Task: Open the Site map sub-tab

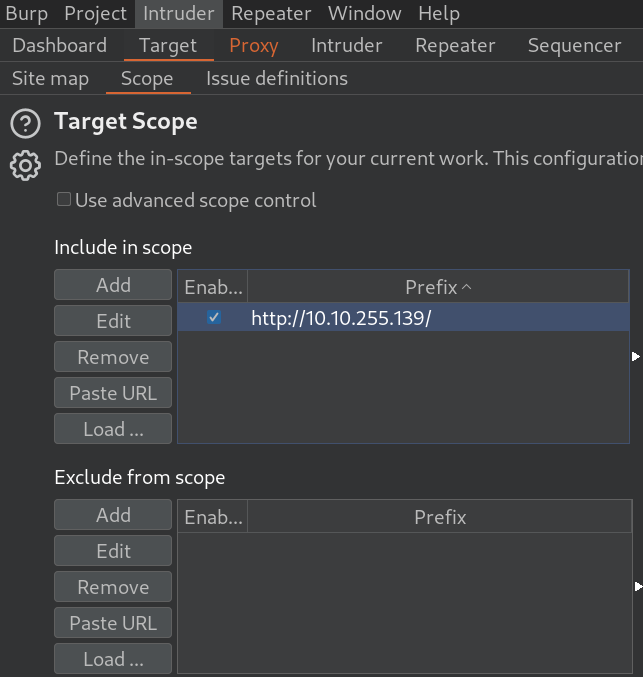Action: tap(51, 79)
